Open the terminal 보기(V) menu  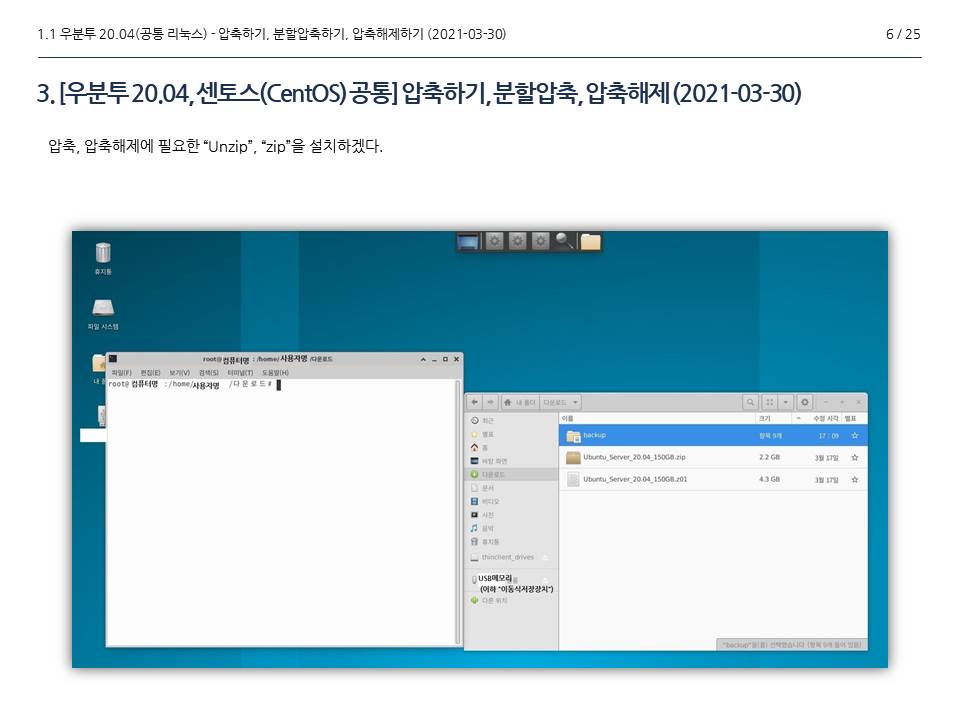coord(179,372)
